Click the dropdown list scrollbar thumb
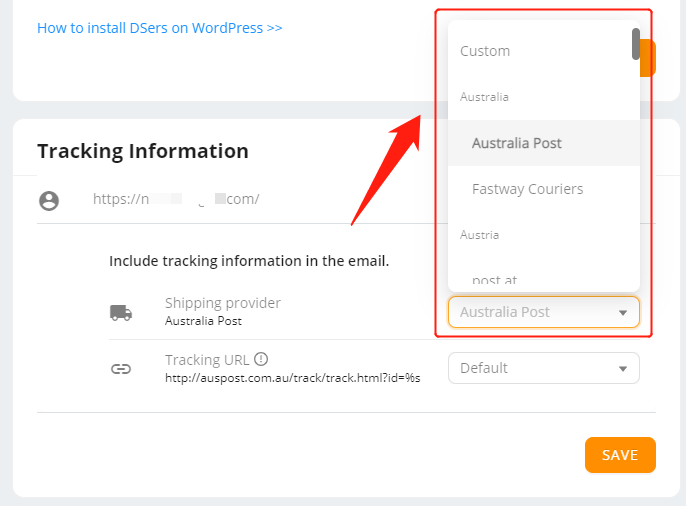 (636, 44)
